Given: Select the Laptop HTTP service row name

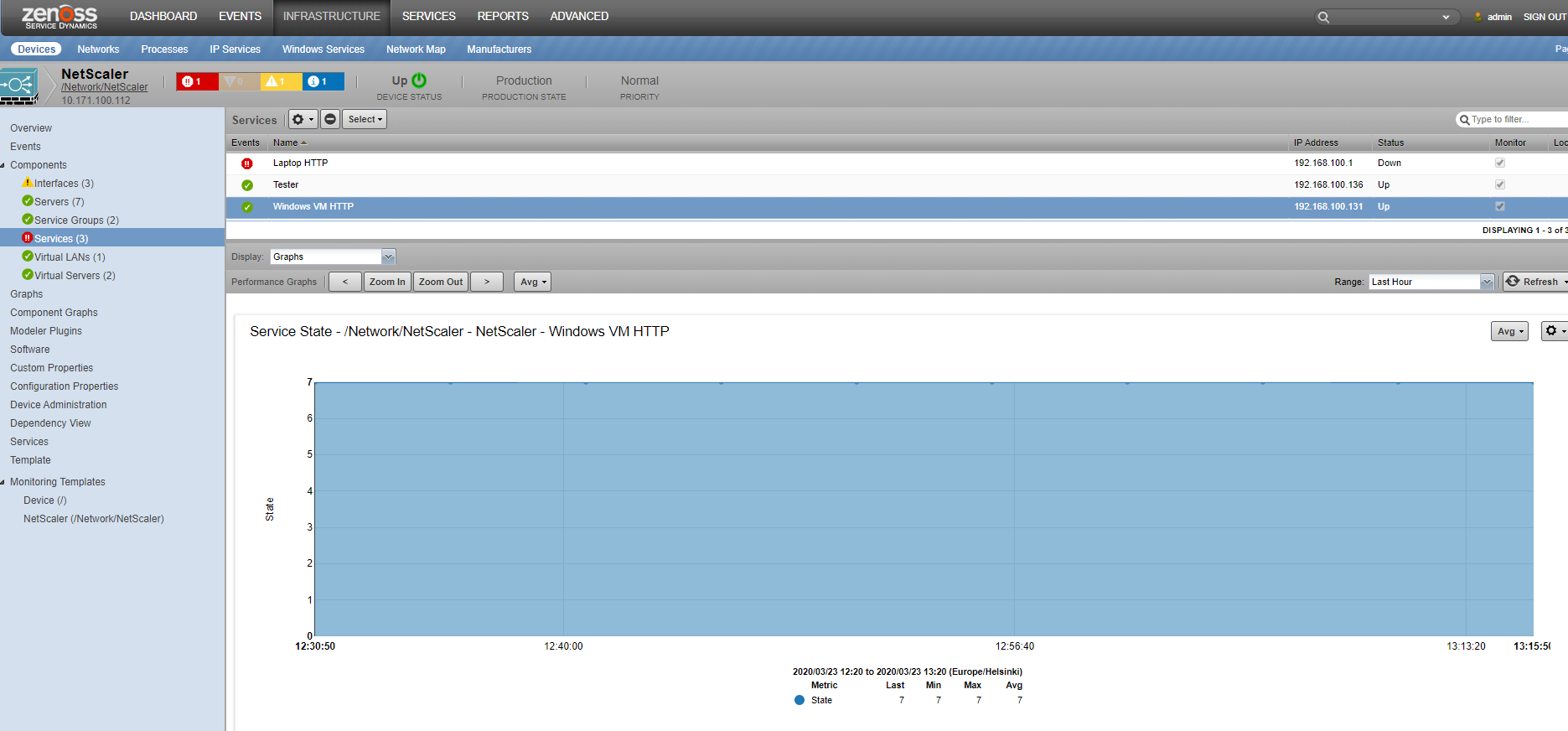Looking at the screenshot, I should pos(300,163).
